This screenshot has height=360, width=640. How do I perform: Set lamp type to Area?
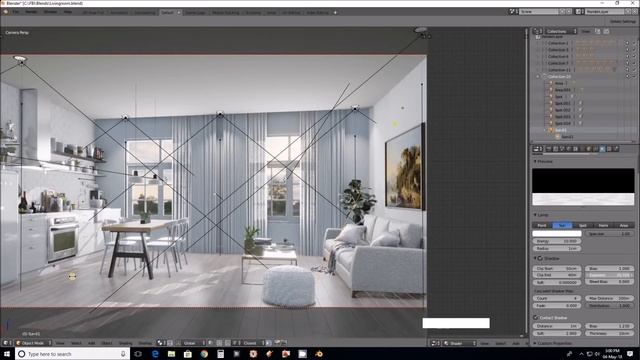click(624, 225)
